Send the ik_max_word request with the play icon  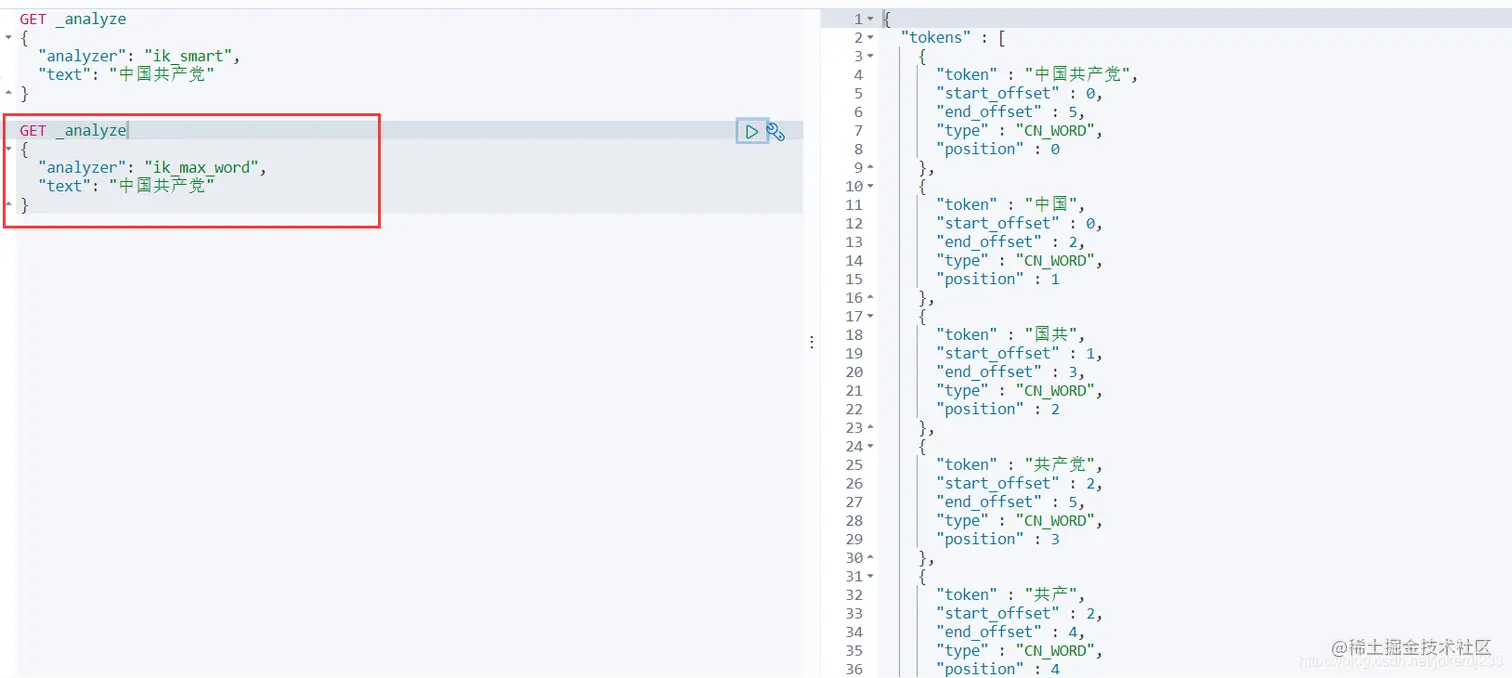[x=752, y=131]
